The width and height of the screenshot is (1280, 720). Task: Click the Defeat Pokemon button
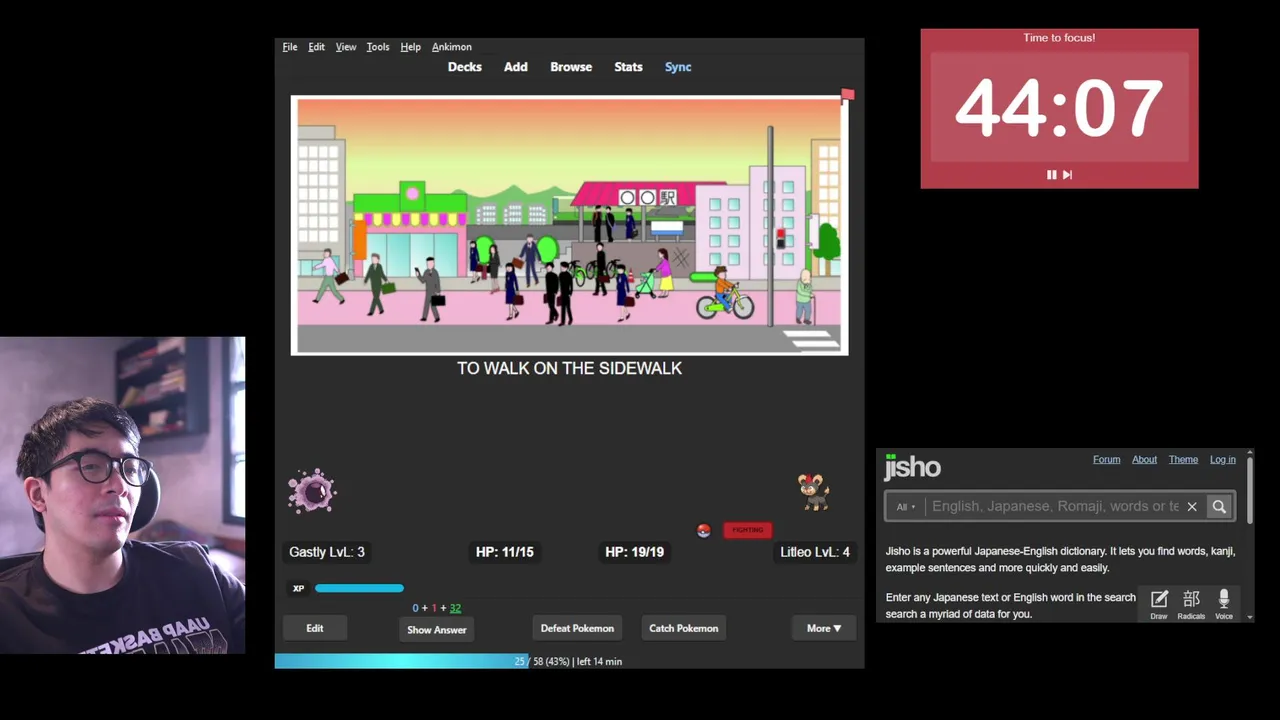[x=577, y=628]
